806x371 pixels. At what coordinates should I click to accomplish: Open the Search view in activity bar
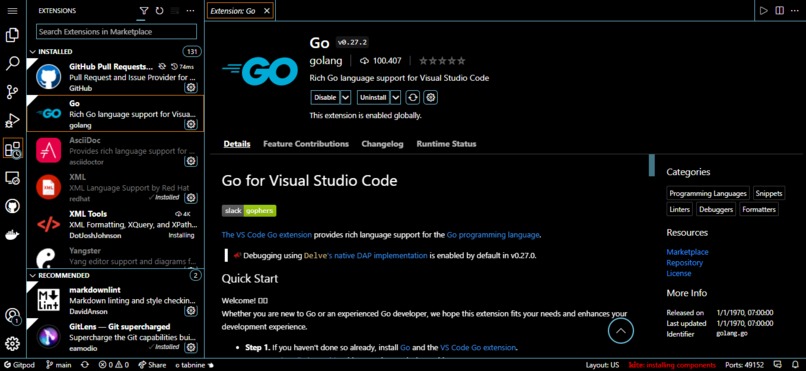[12, 64]
